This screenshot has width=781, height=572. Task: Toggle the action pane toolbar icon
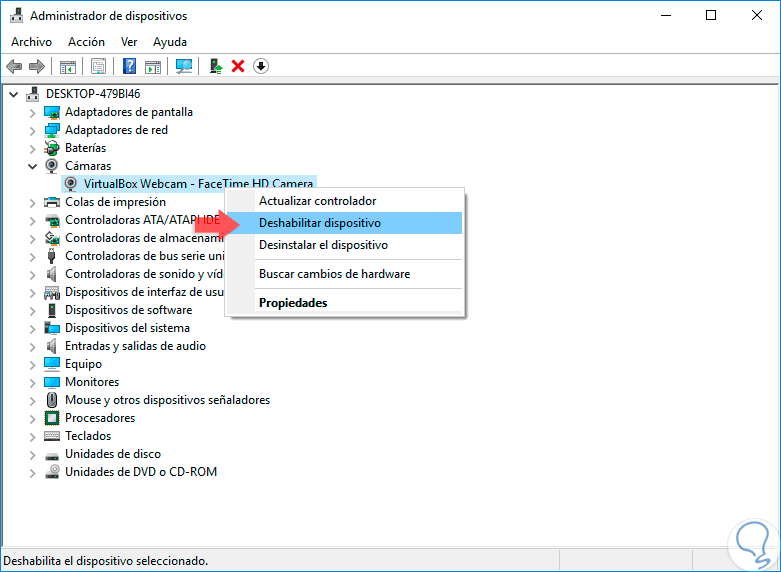153,66
